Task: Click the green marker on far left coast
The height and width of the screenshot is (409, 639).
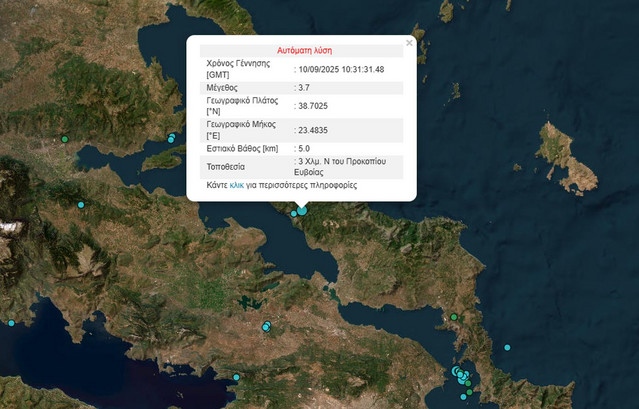Action: point(64,139)
